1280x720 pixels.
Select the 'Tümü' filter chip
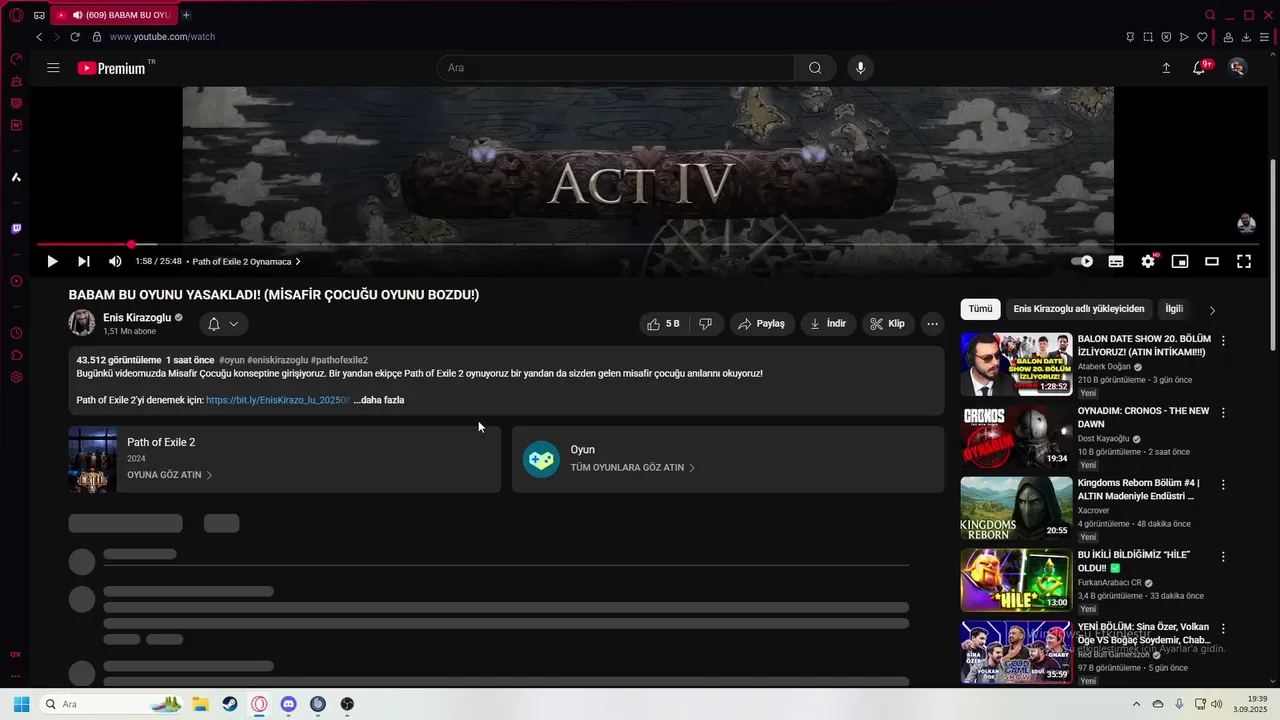click(x=980, y=309)
